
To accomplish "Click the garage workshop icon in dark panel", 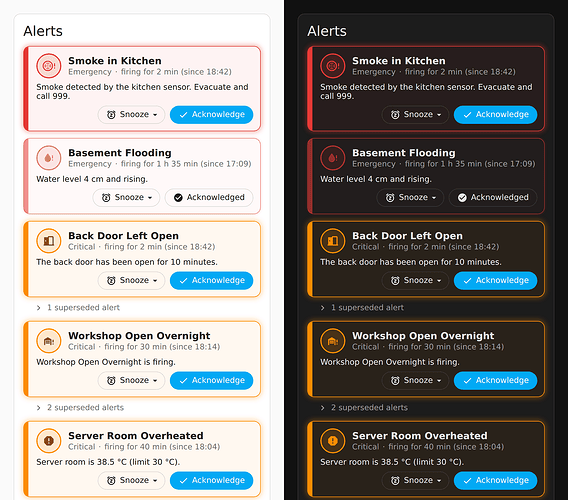I will click(333, 341).
